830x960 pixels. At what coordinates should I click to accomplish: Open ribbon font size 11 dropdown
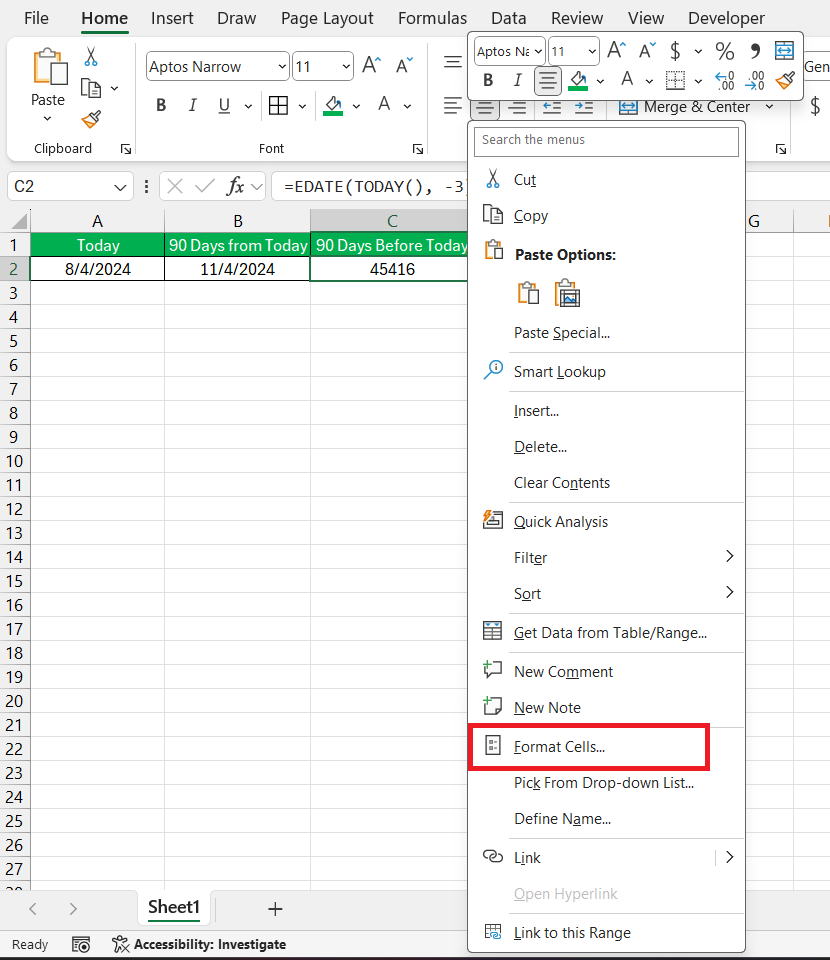tap(346, 66)
